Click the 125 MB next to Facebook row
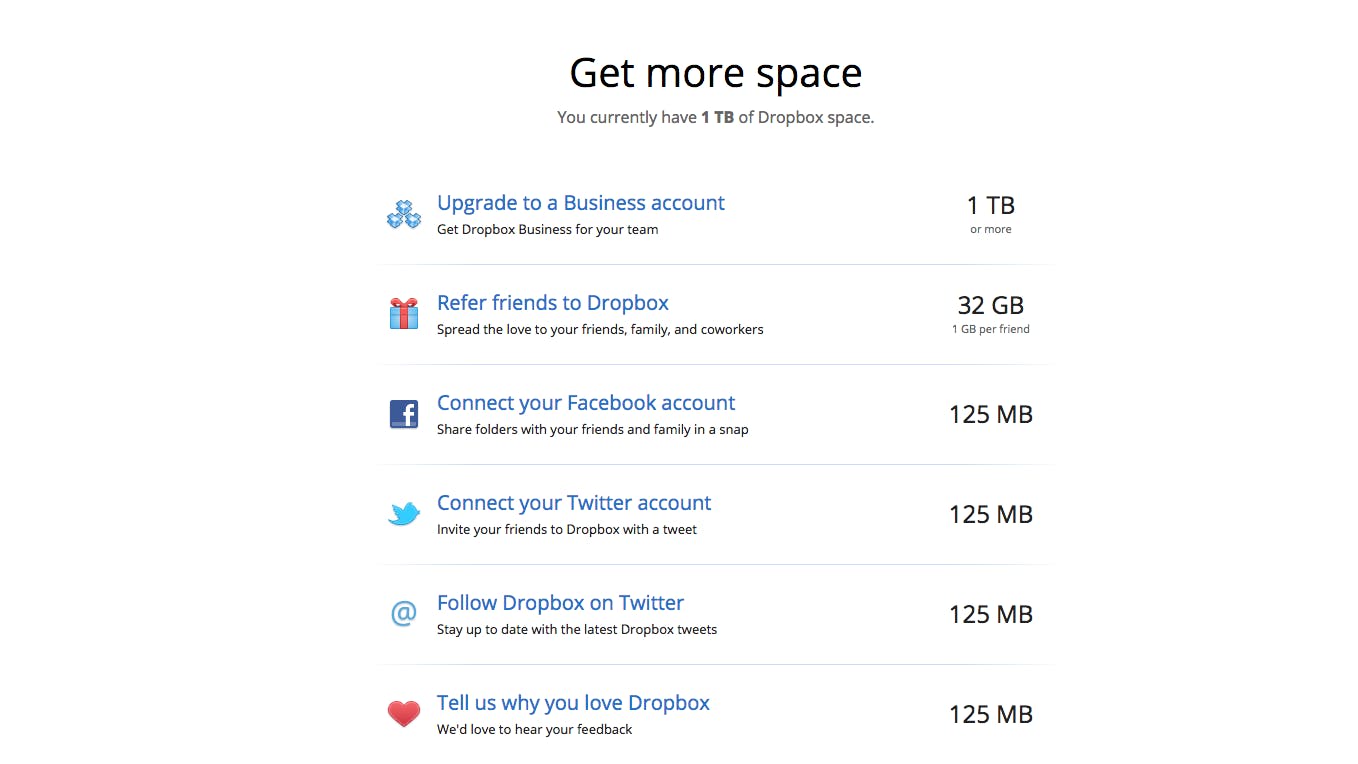 coord(990,414)
